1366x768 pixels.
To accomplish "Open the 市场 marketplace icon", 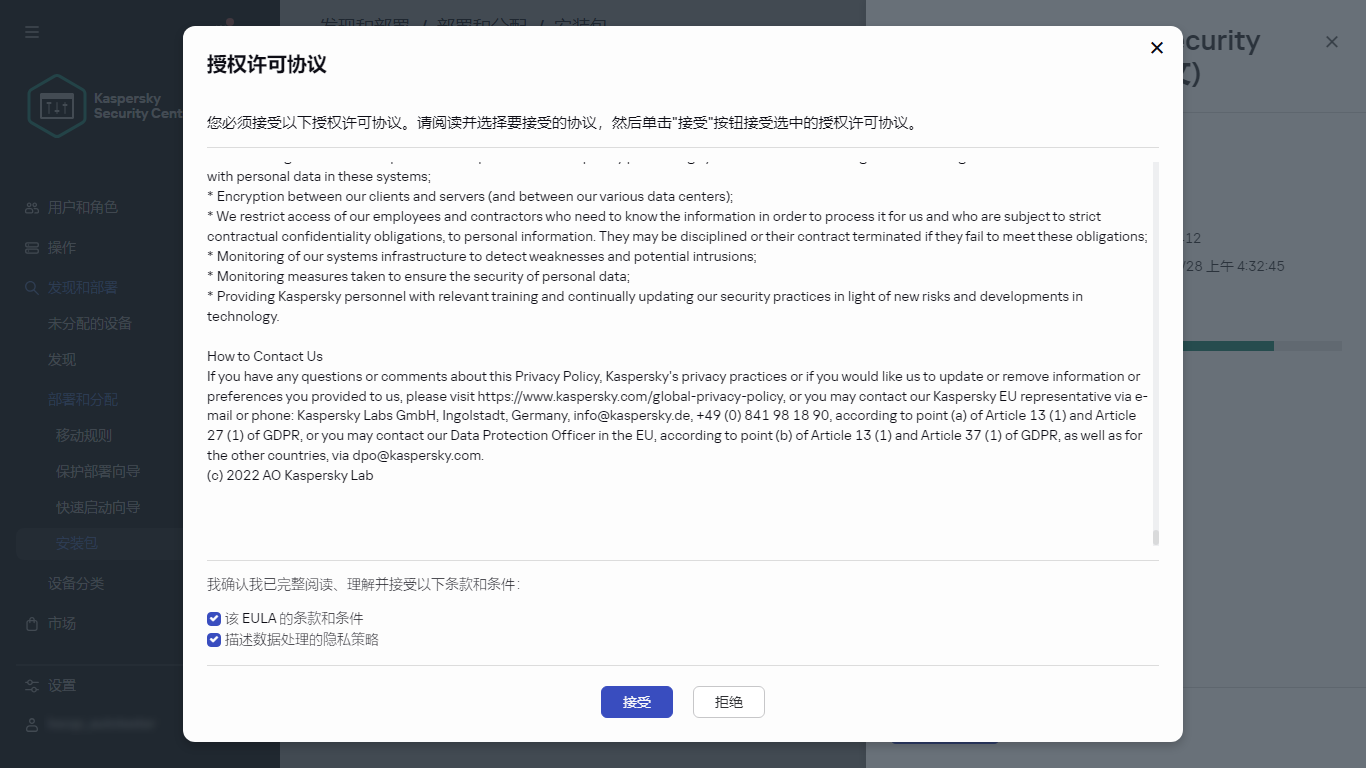I will click(31, 623).
